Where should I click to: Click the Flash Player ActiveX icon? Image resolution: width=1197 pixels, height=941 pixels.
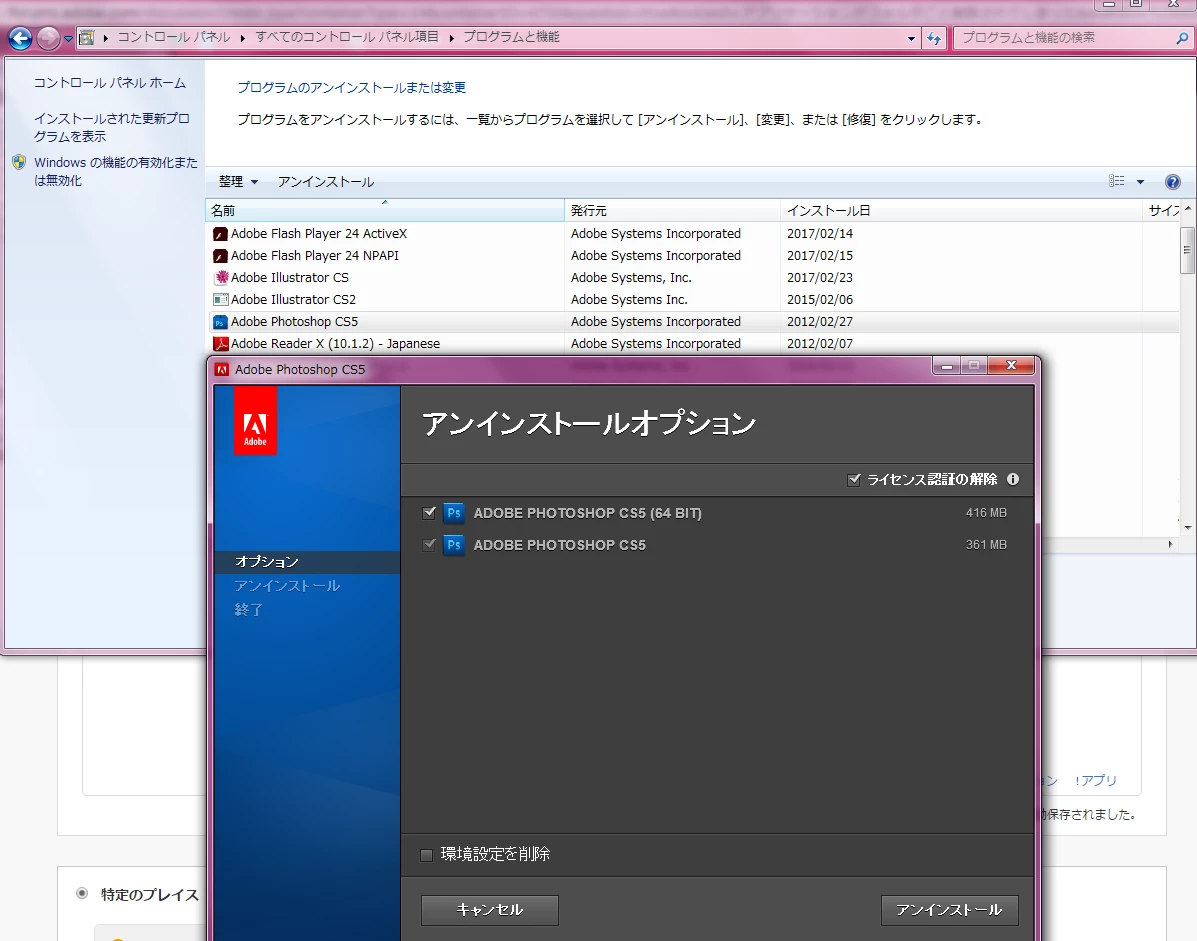[x=221, y=234]
